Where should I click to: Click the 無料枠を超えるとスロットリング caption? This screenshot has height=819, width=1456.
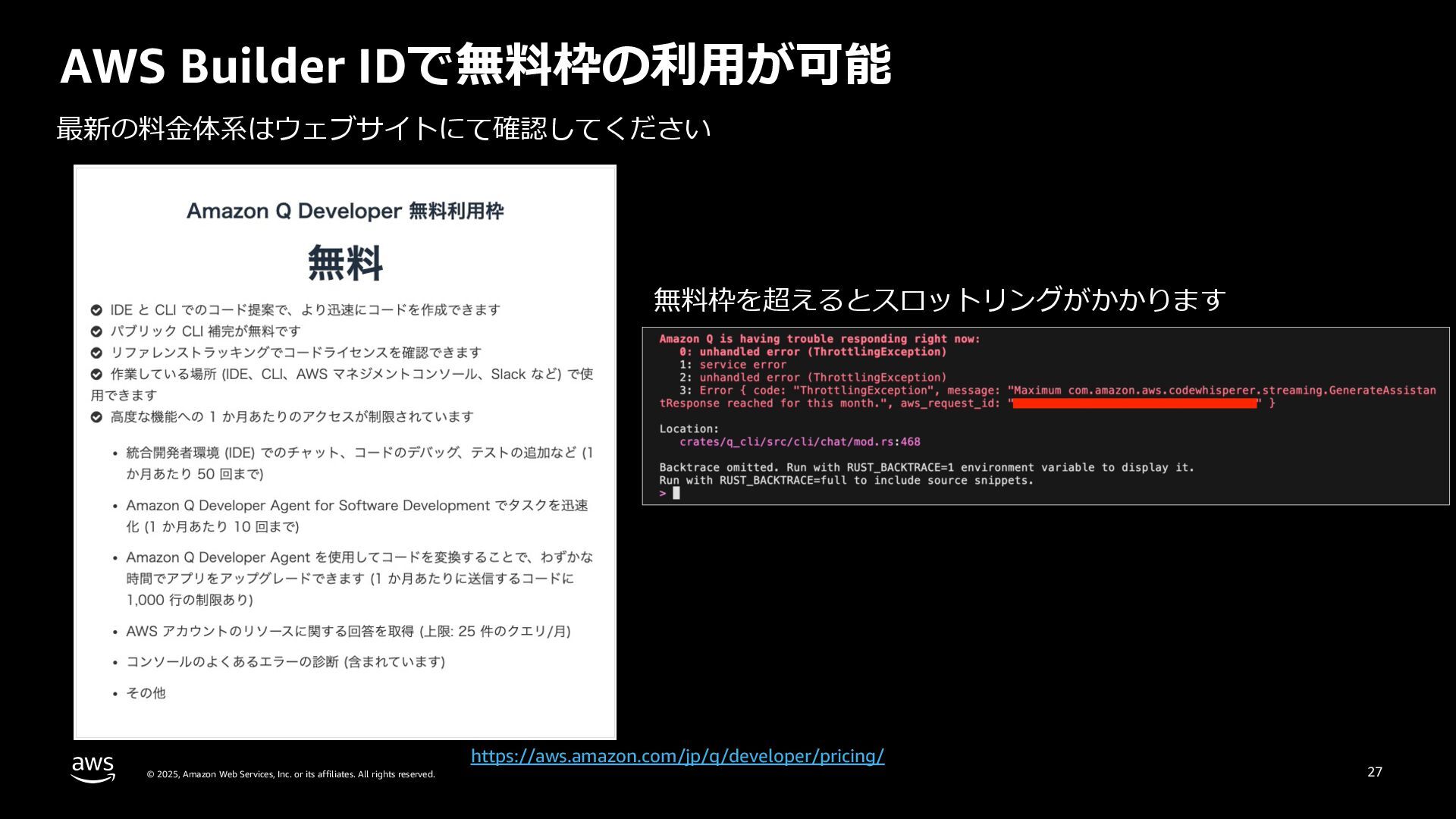point(939,300)
